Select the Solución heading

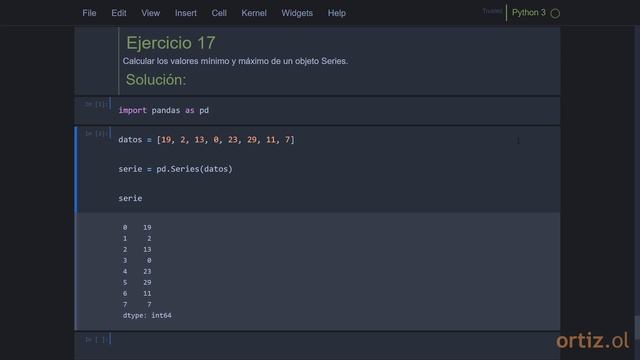pos(156,80)
